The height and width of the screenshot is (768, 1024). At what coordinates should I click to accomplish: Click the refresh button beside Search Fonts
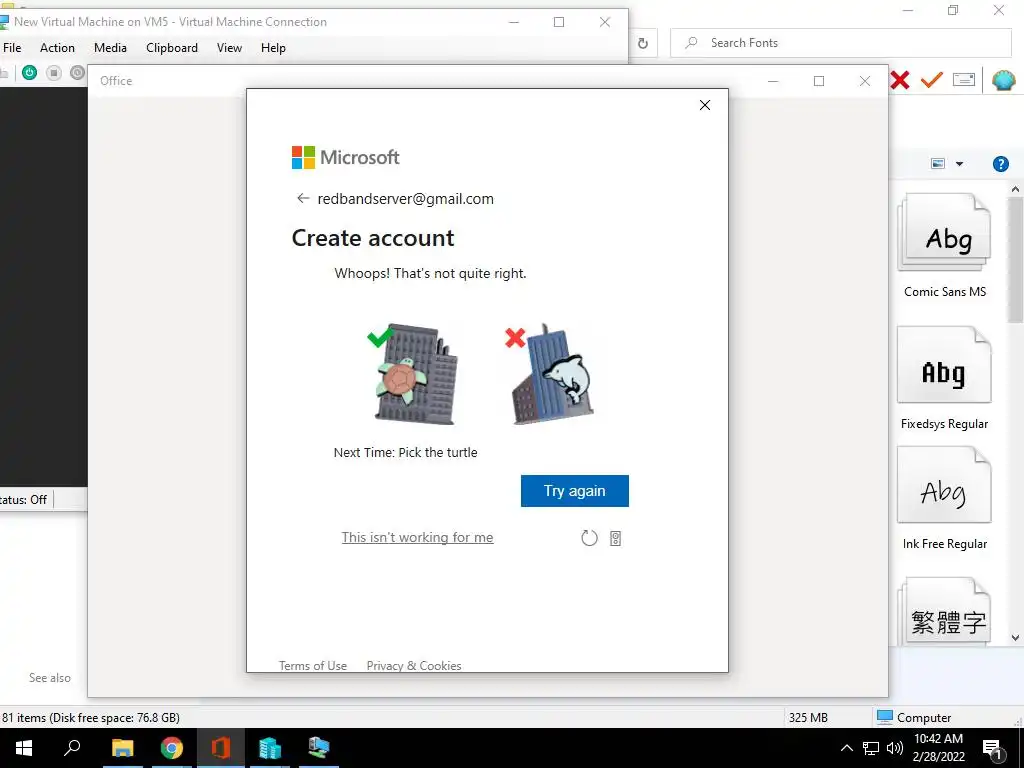click(x=643, y=43)
